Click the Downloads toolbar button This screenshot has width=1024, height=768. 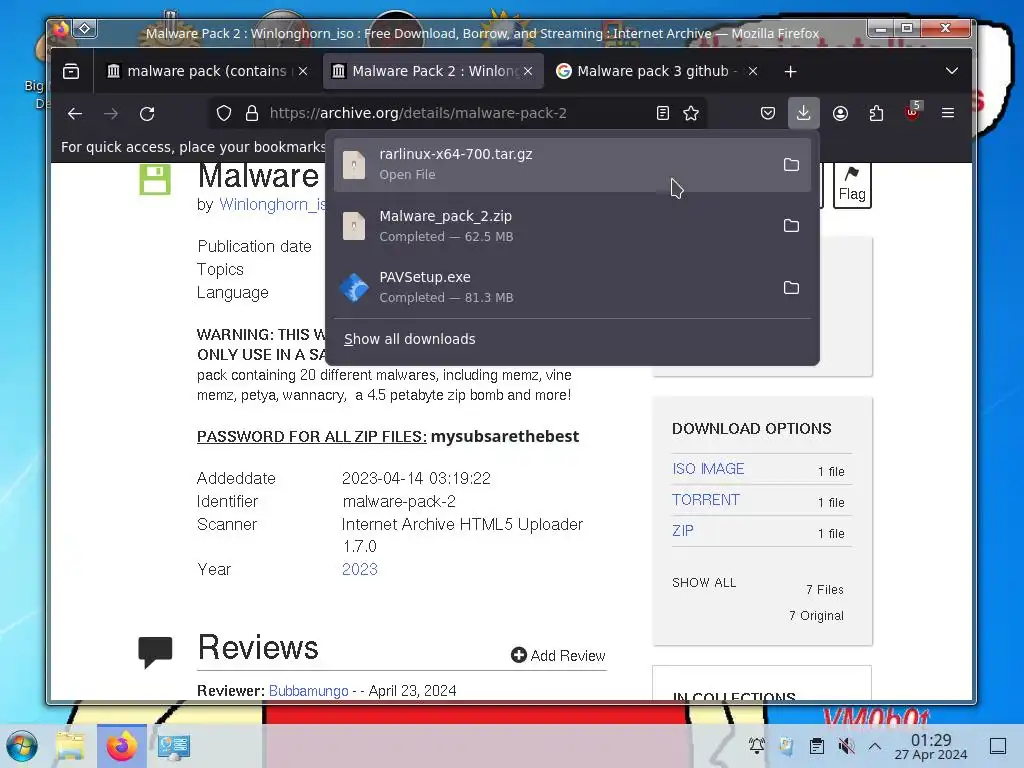804,113
